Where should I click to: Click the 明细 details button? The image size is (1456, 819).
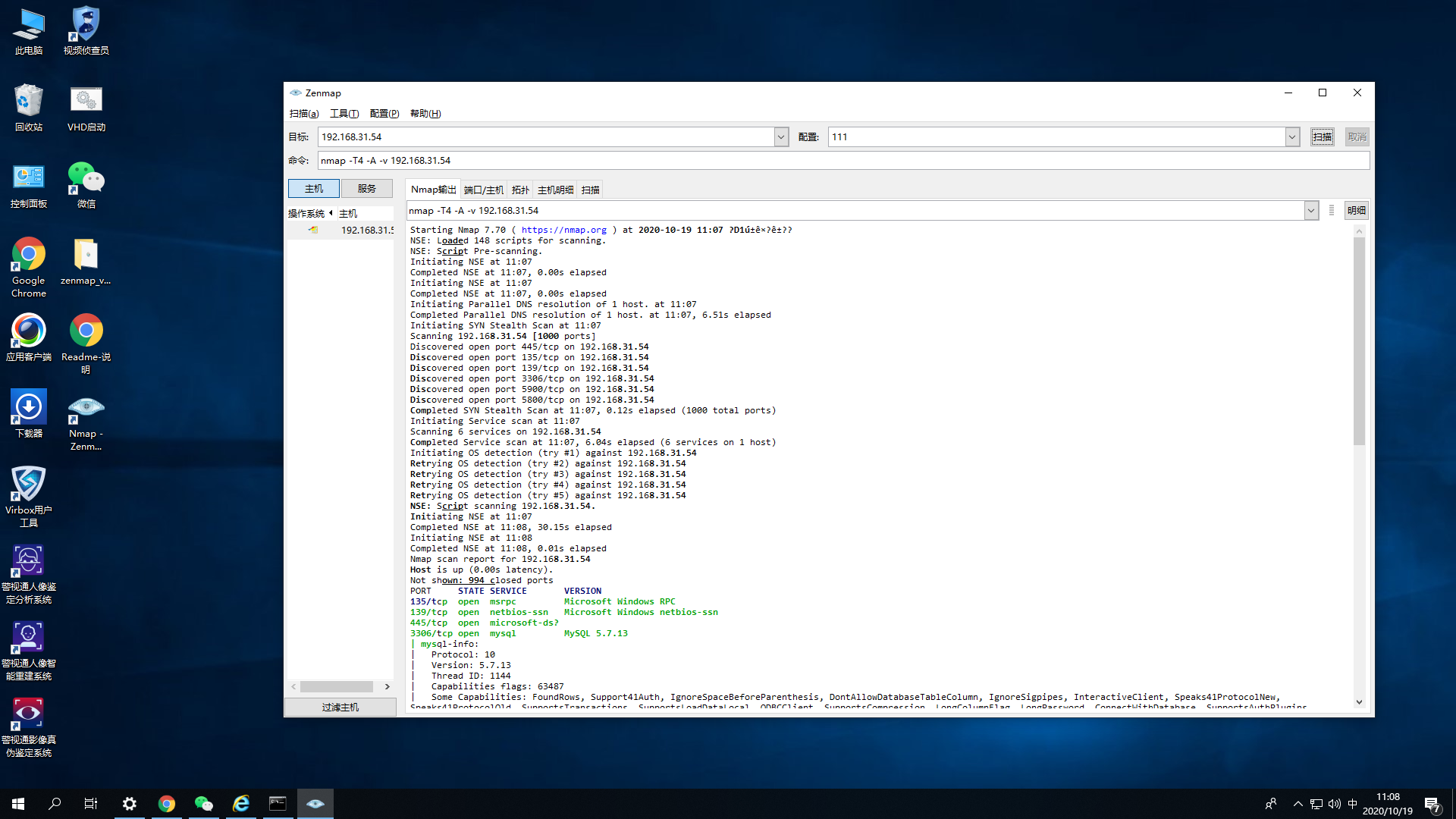point(1356,211)
